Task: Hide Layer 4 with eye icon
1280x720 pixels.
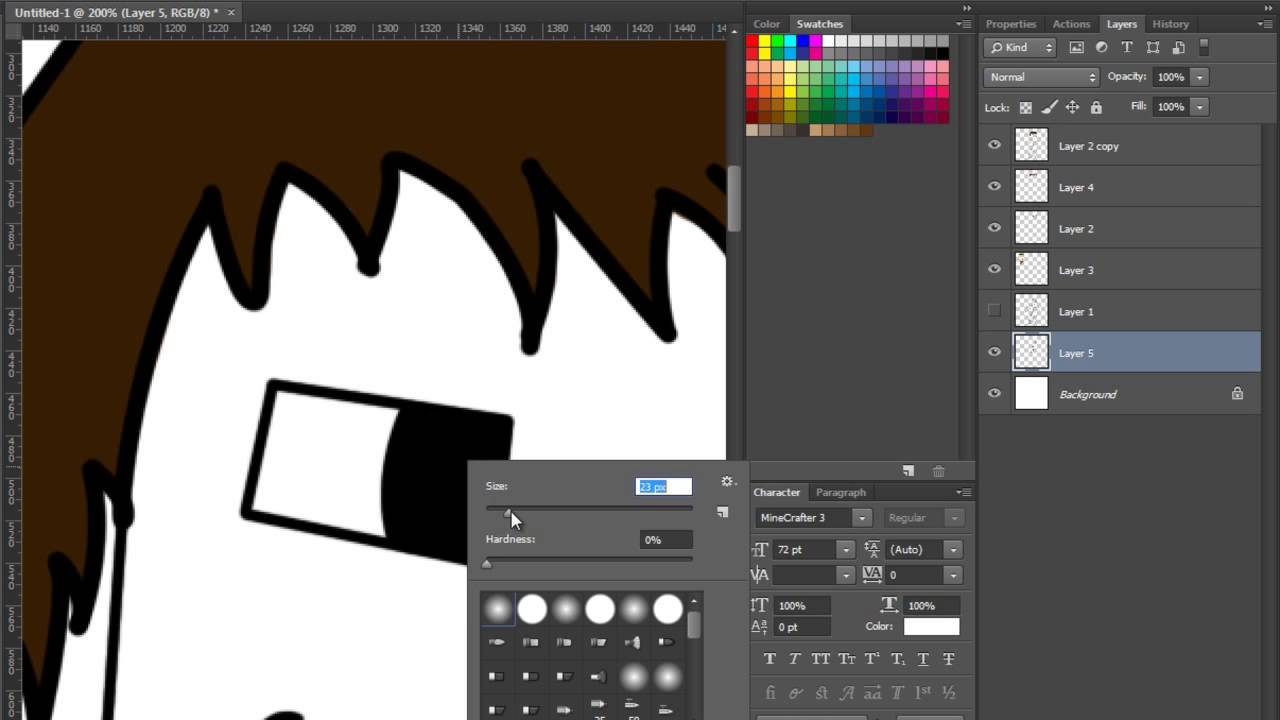Action: pyautogui.click(x=994, y=186)
